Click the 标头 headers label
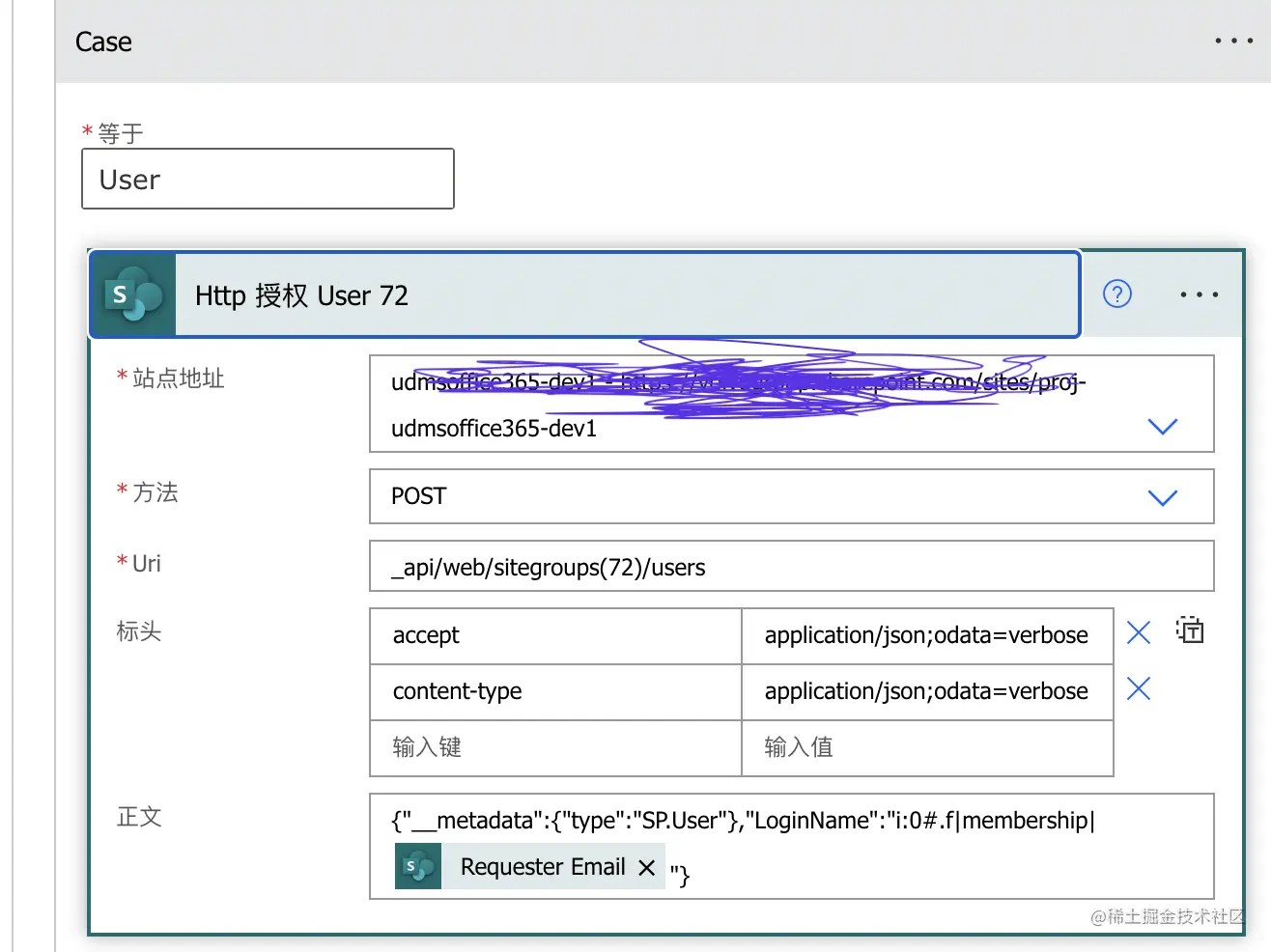This screenshot has height=952, width=1271. pos(139,631)
